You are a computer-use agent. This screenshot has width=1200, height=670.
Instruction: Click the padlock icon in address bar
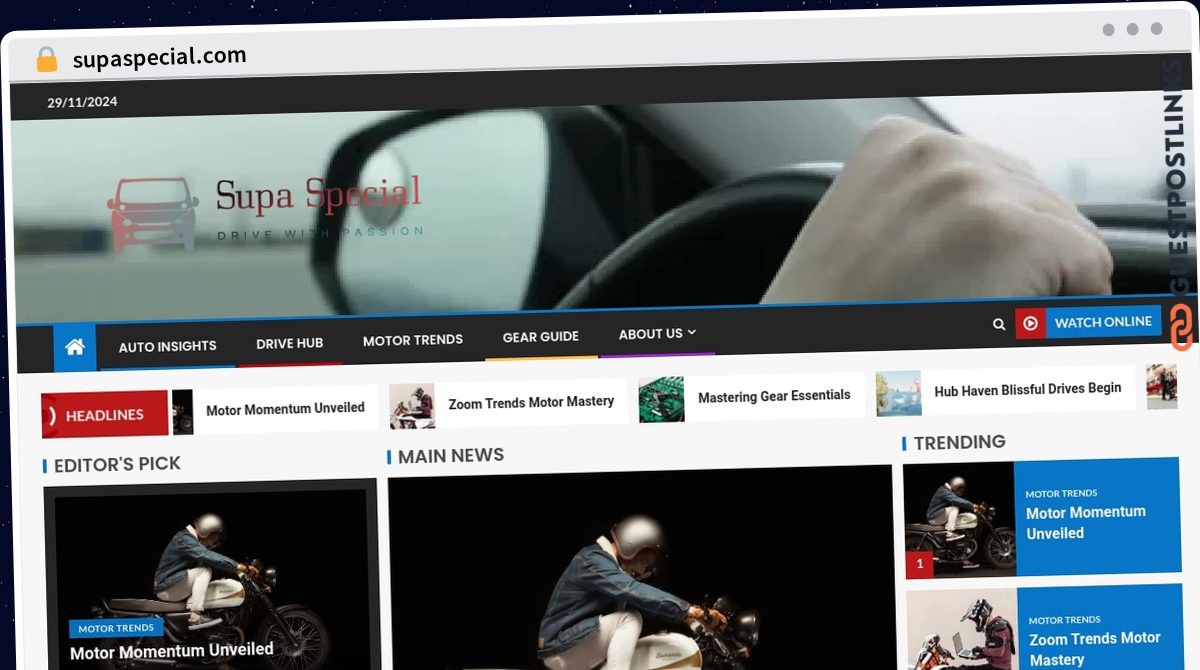46,60
